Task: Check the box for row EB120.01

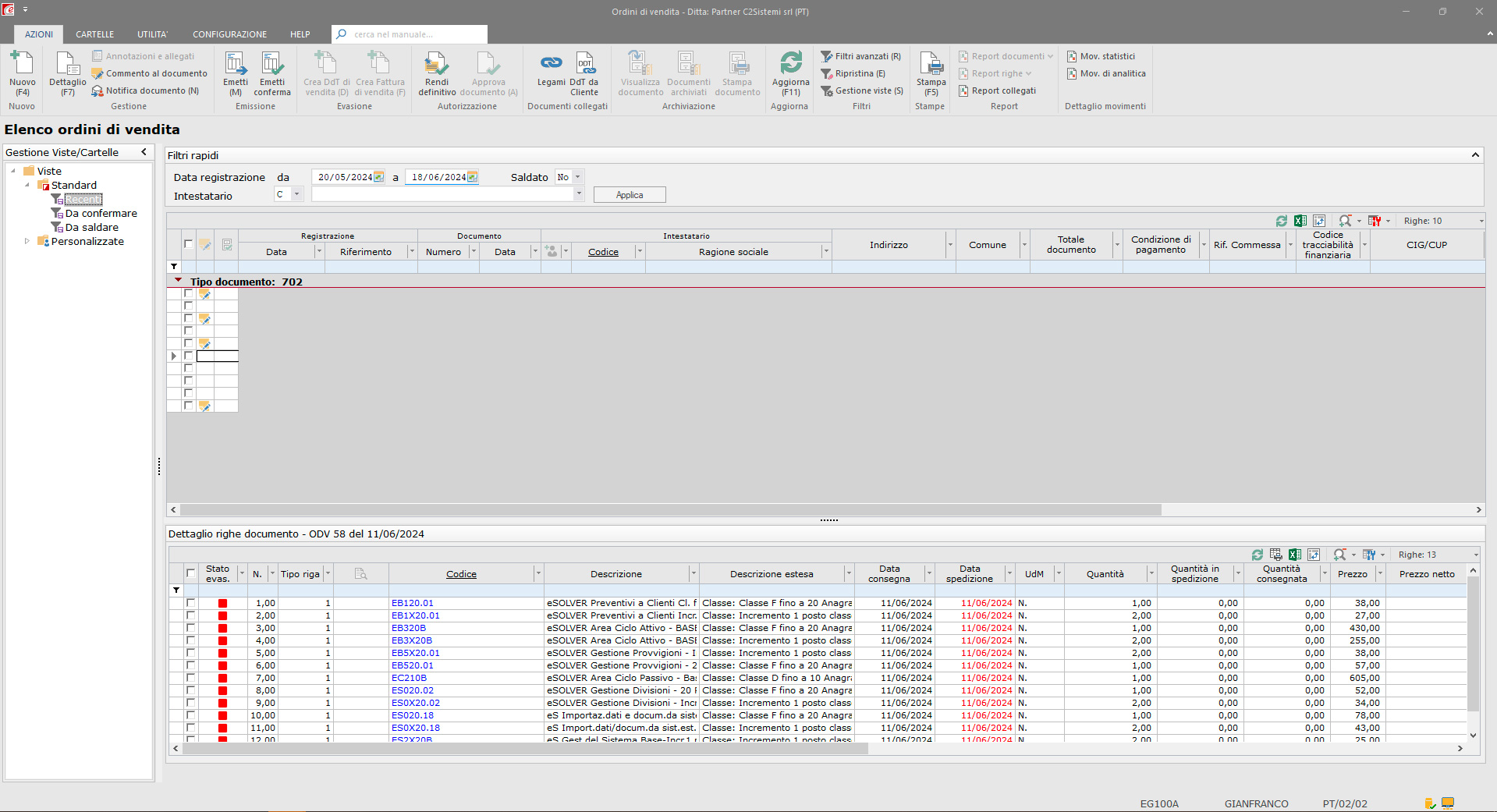Action: point(190,603)
